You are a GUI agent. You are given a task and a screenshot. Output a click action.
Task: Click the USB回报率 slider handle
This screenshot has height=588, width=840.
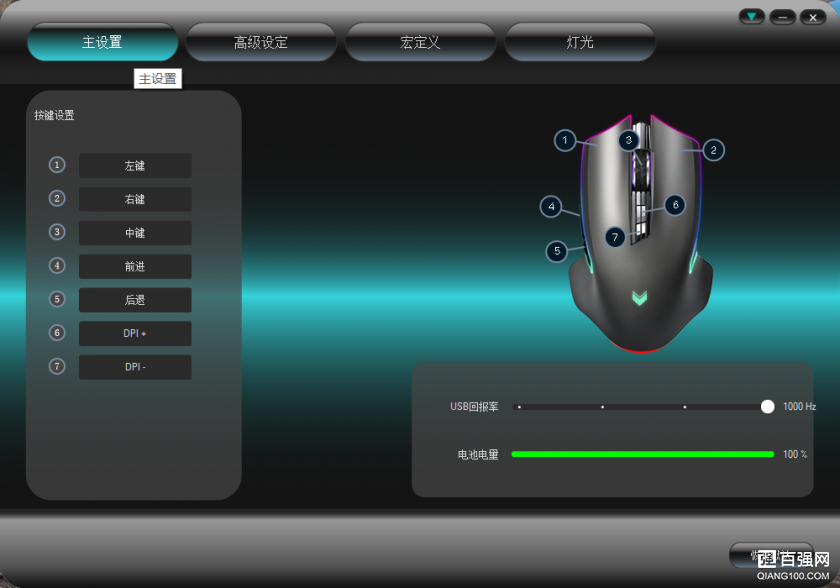(x=767, y=406)
